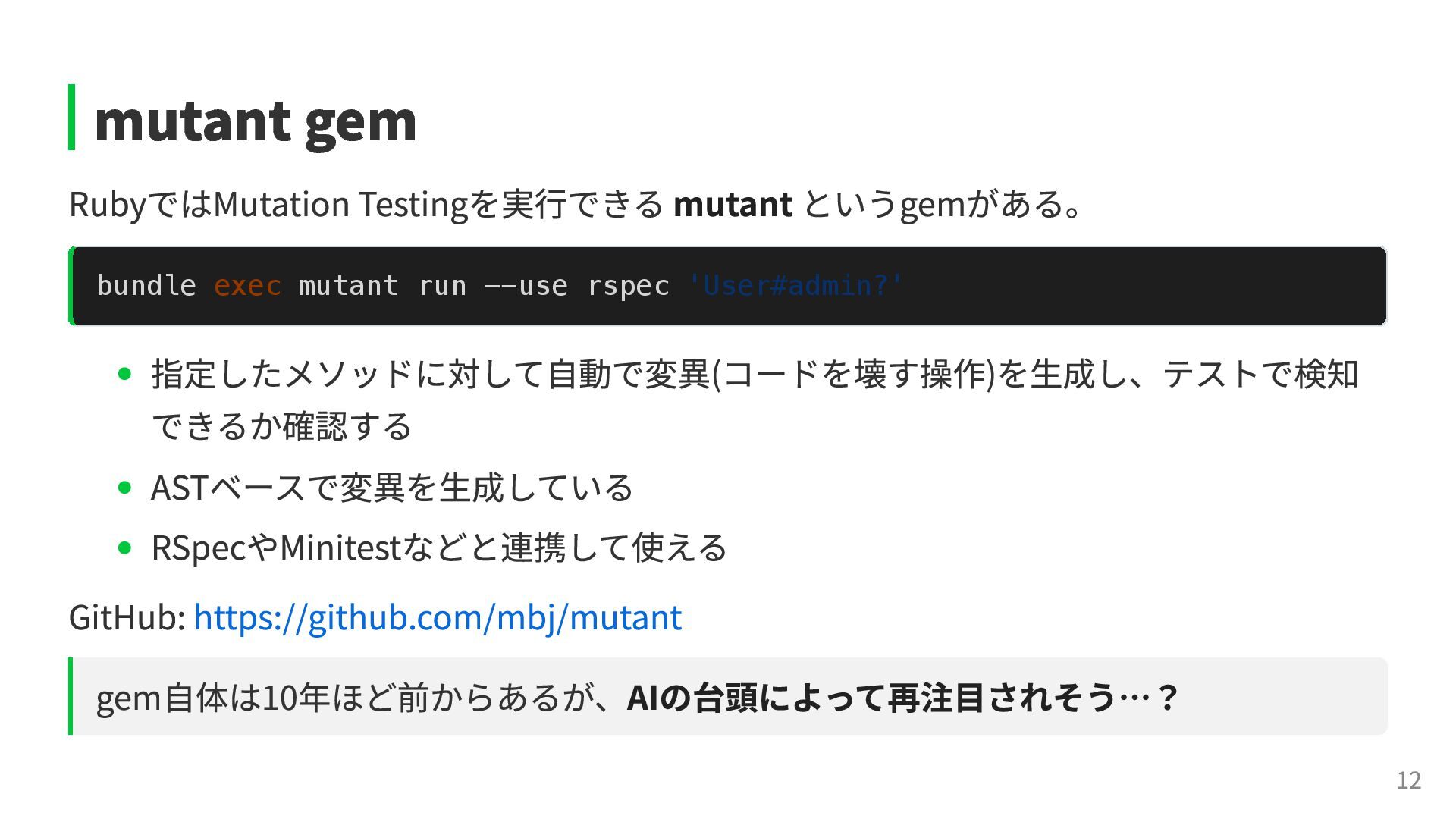Click the green bullet before "RSpecやMinitest"
Viewport: 1456px width, 819px height.
click(125, 548)
